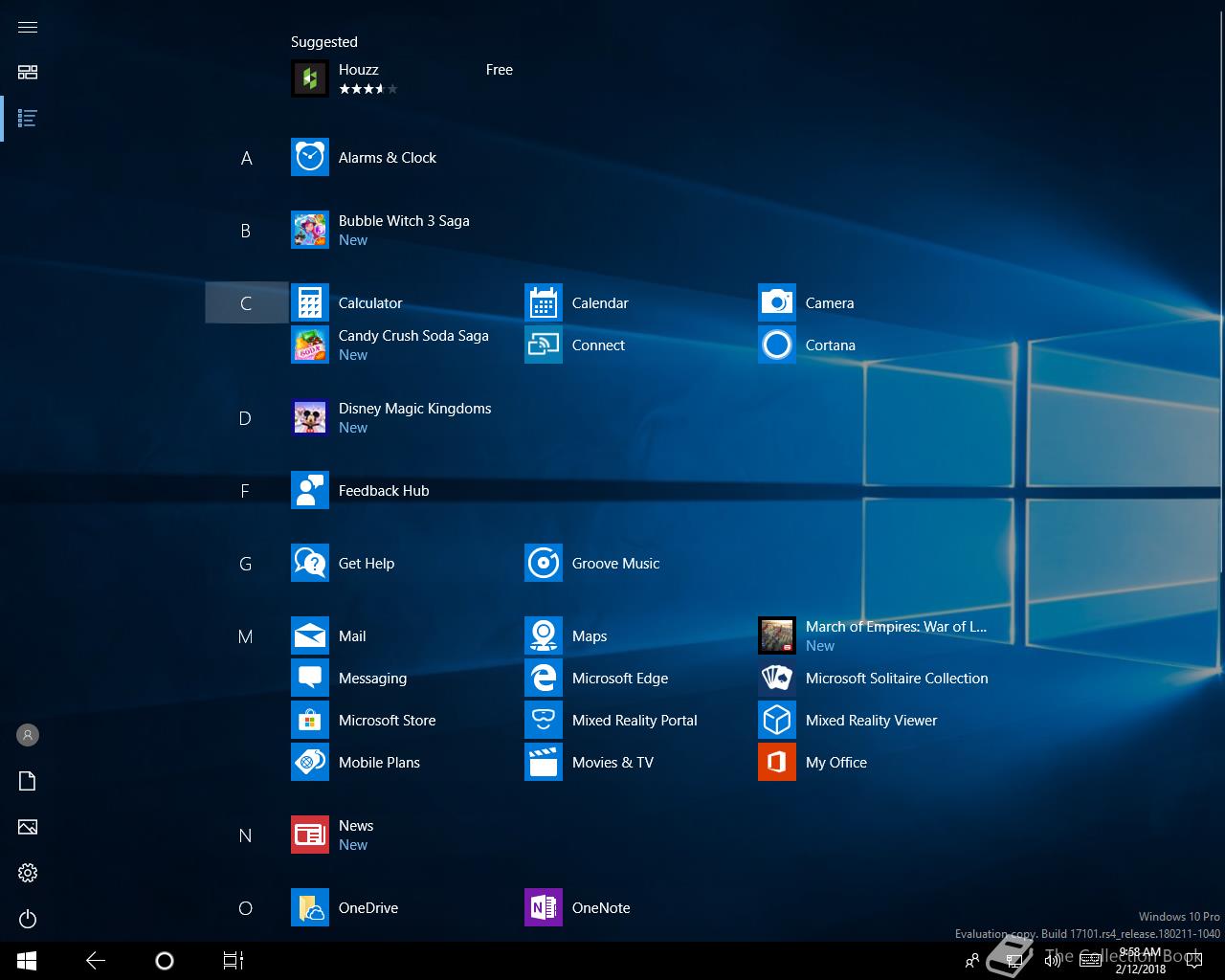
Task: Click the Suggested heading text
Action: [324, 42]
